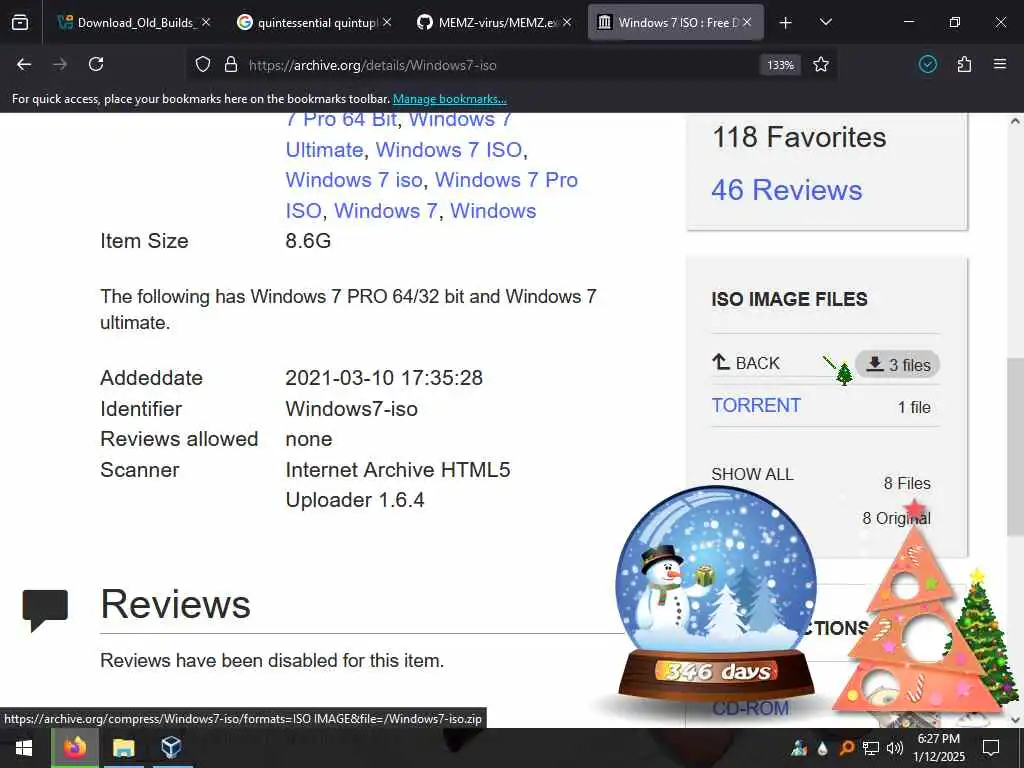Click the reviews speech bubble icon

45,609
